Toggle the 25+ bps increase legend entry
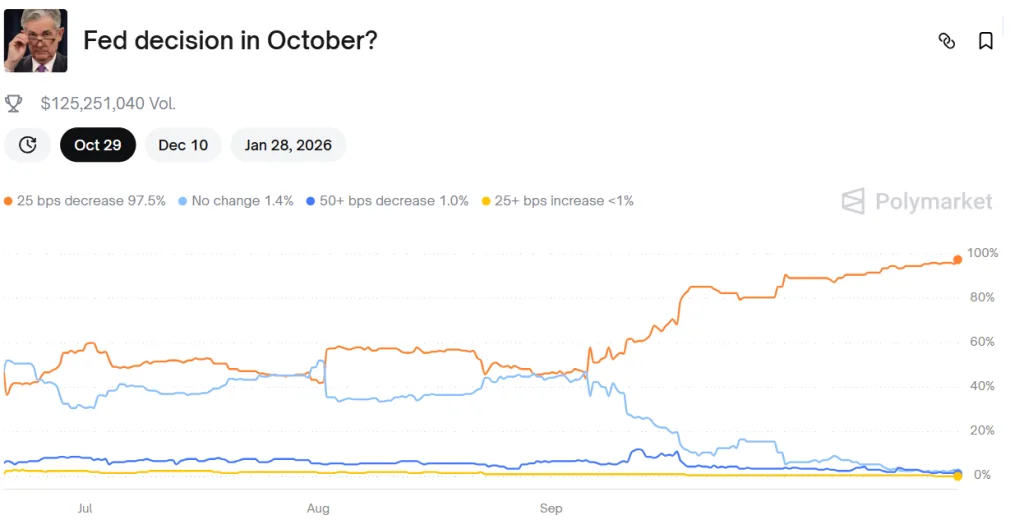 pos(563,201)
